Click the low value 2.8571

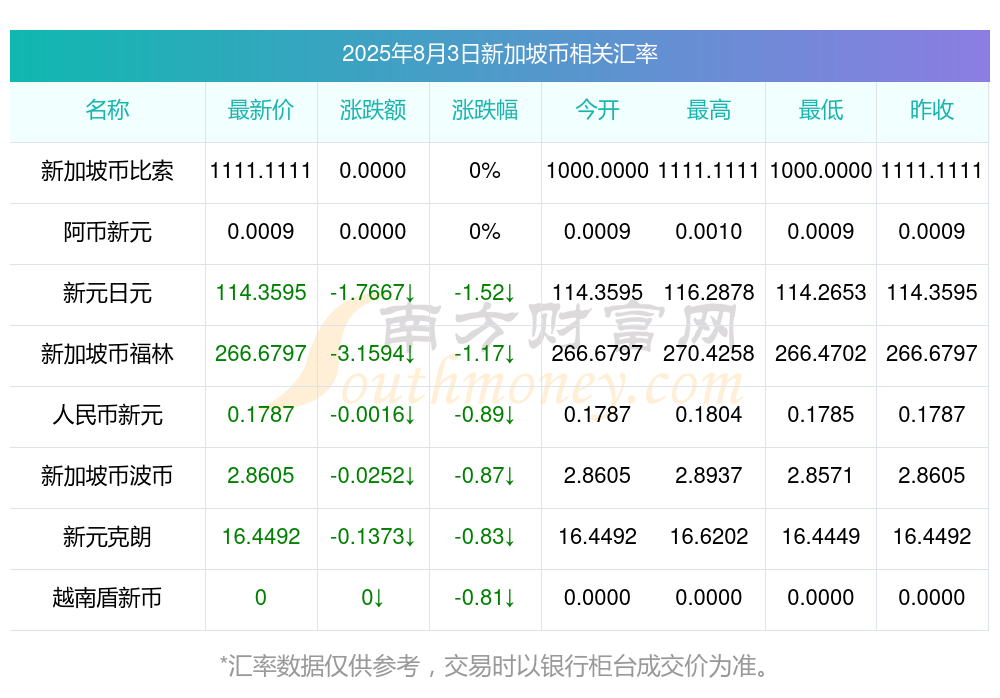(821, 476)
